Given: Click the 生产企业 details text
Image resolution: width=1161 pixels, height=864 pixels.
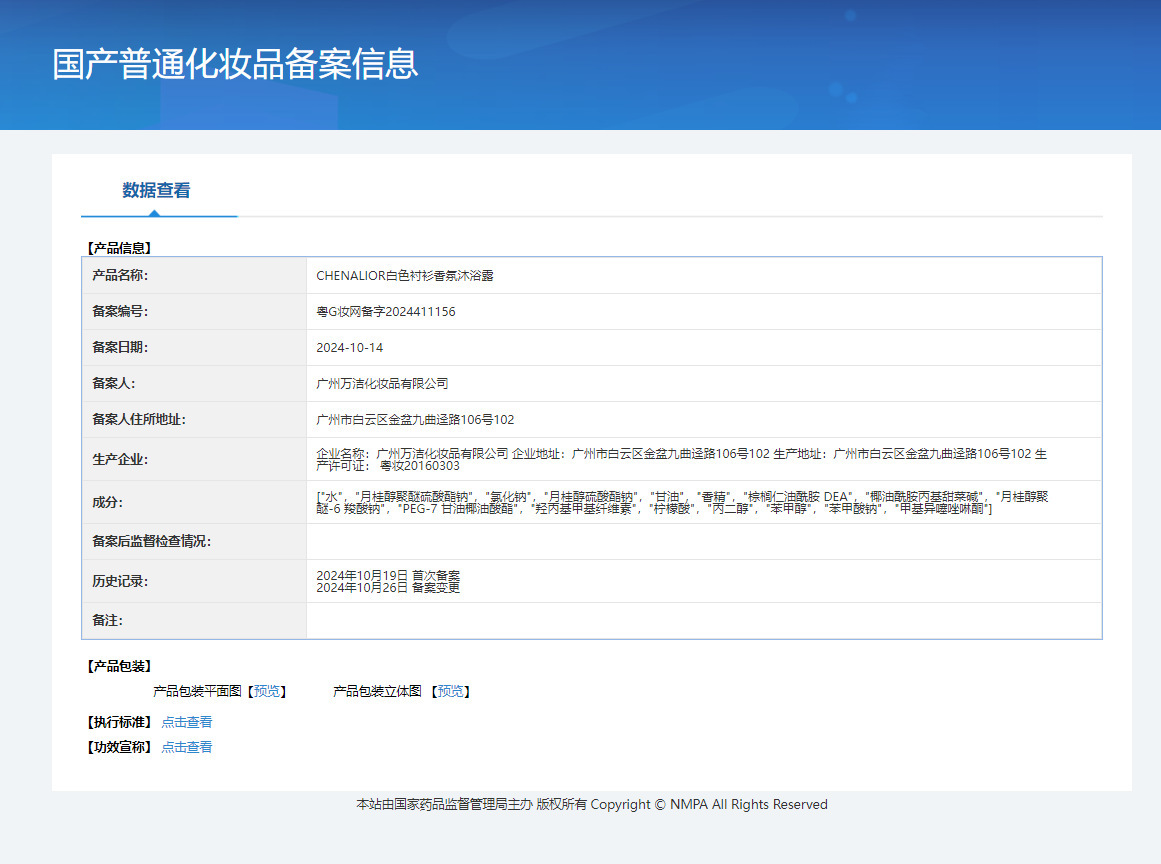Looking at the screenshot, I should click(x=681, y=459).
